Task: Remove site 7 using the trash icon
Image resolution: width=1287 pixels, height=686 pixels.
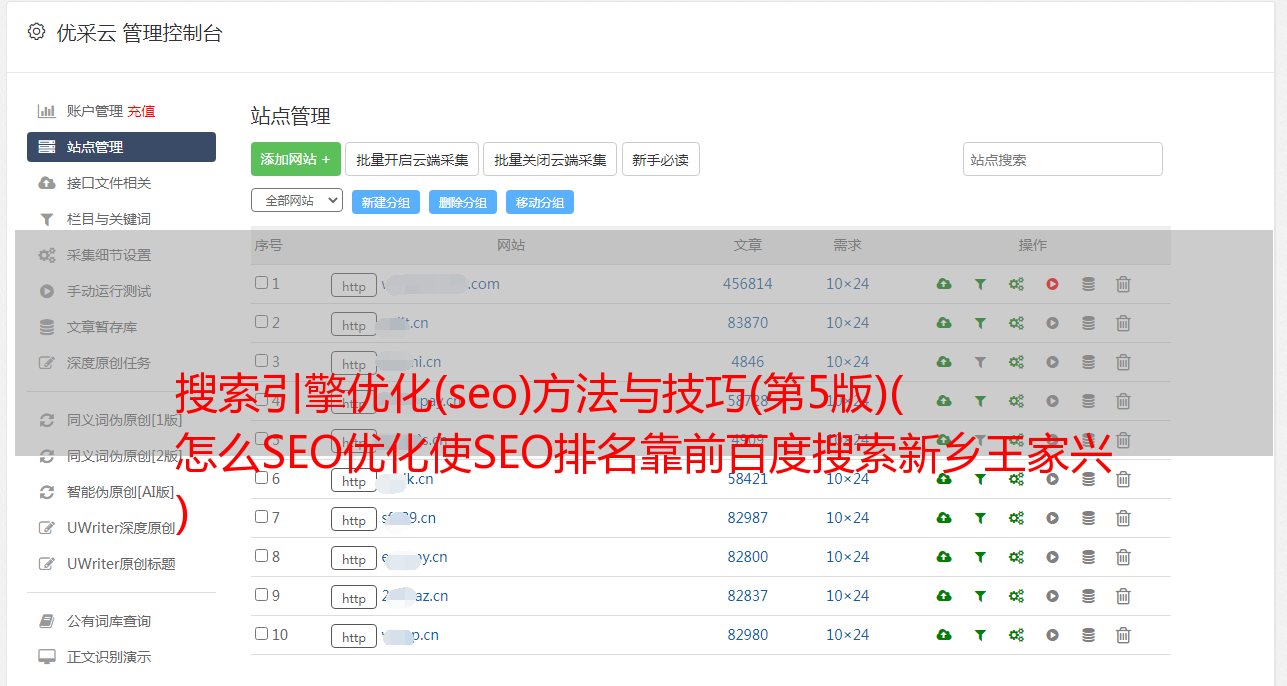Action: (1123, 518)
